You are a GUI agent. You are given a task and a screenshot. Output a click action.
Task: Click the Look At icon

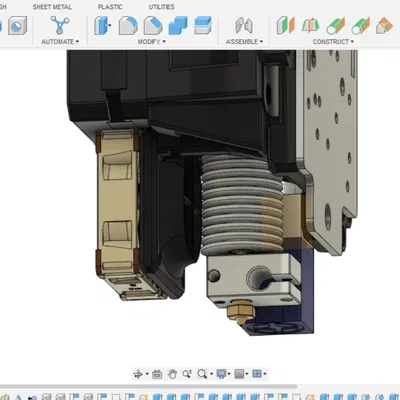click(x=157, y=374)
